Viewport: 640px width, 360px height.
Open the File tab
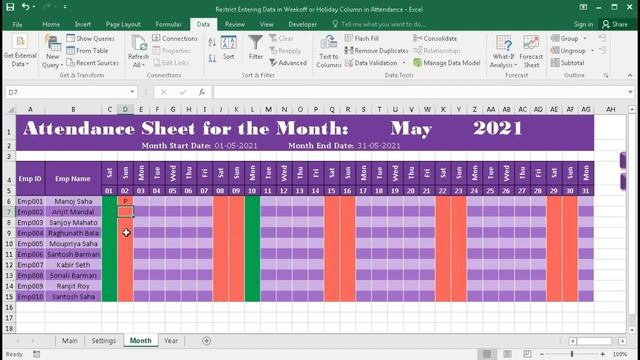coord(18,24)
